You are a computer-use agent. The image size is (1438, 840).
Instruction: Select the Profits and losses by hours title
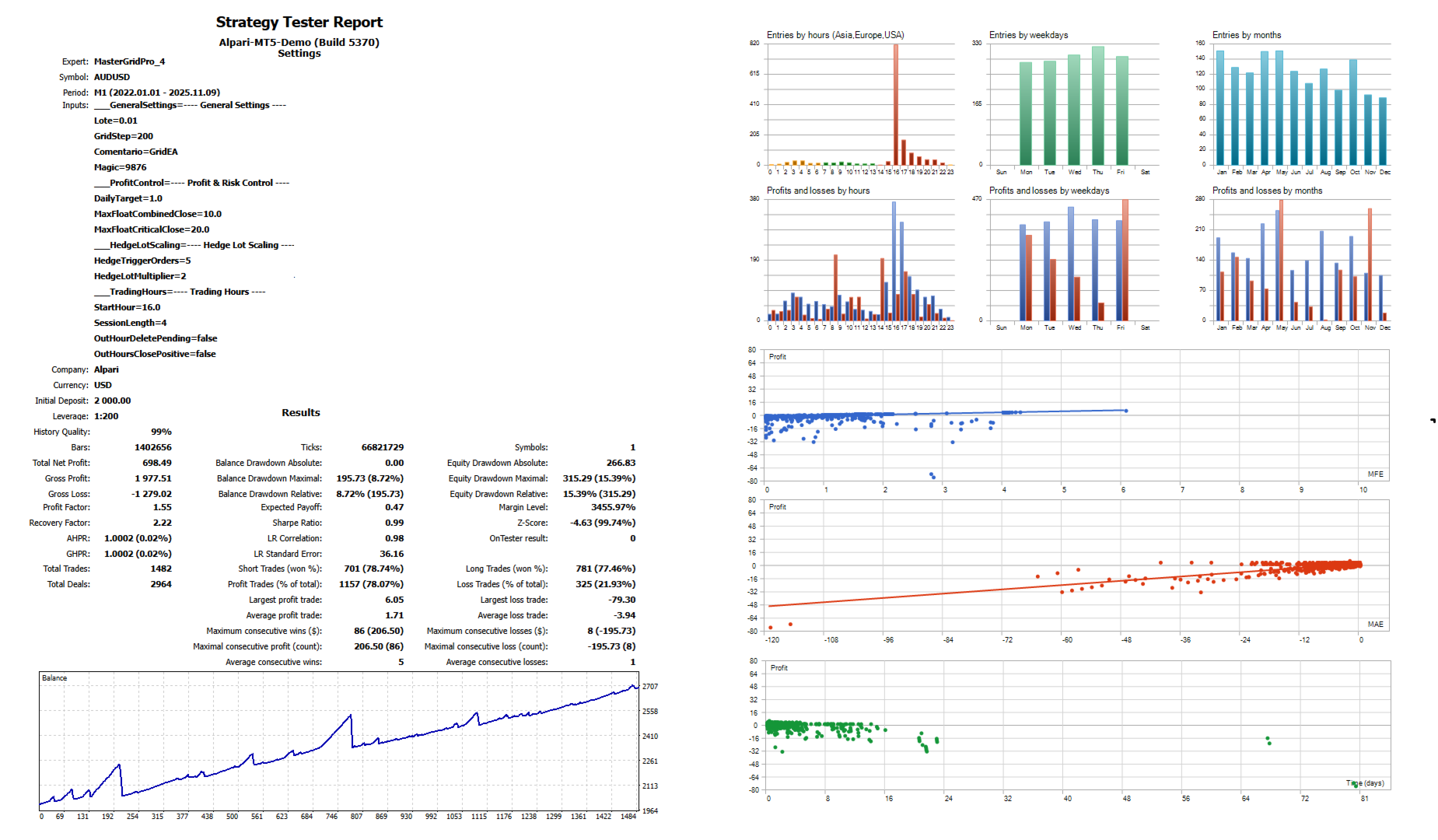818,191
